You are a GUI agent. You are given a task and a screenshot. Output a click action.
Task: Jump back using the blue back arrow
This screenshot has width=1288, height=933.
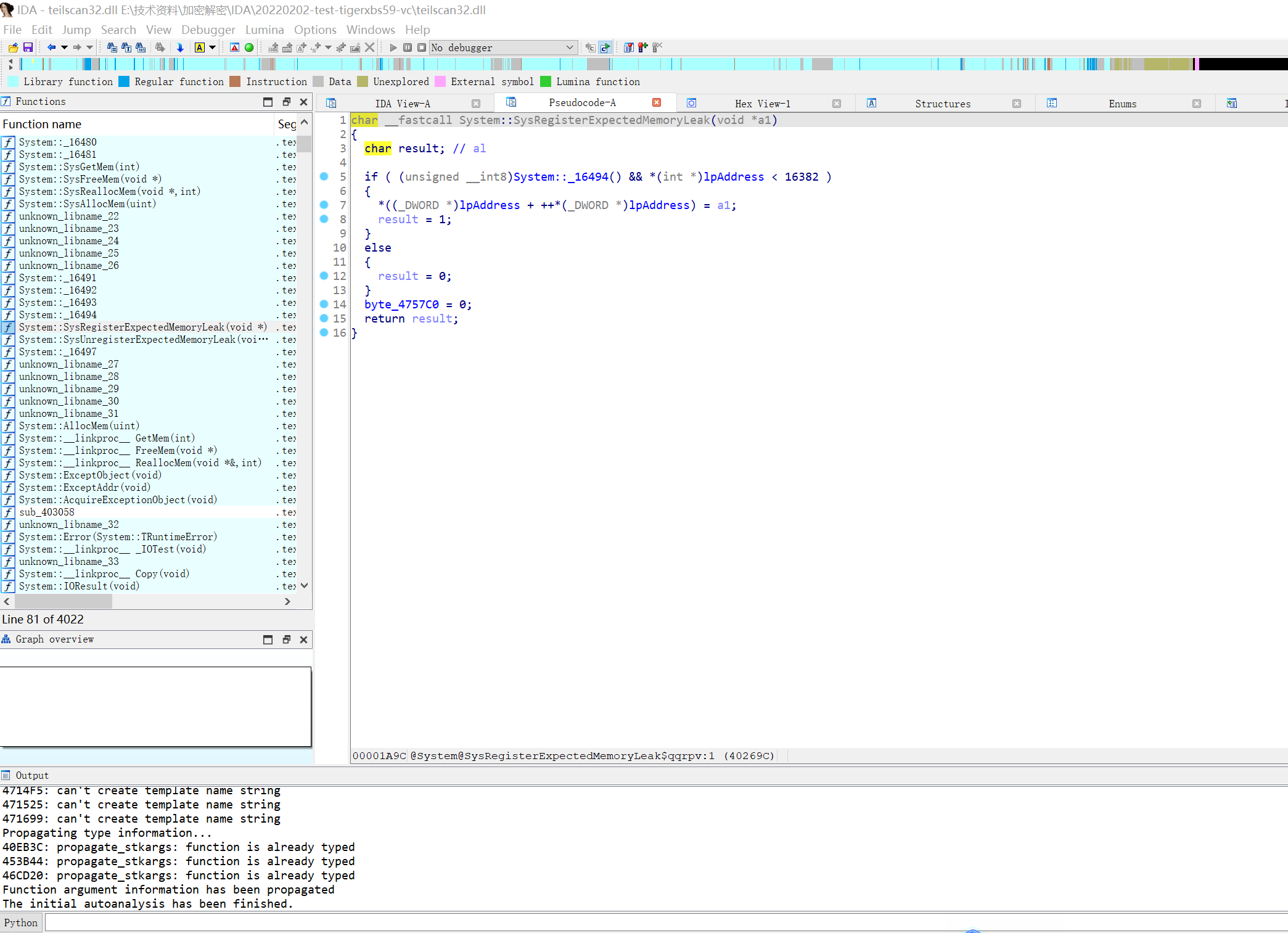click(x=52, y=47)
